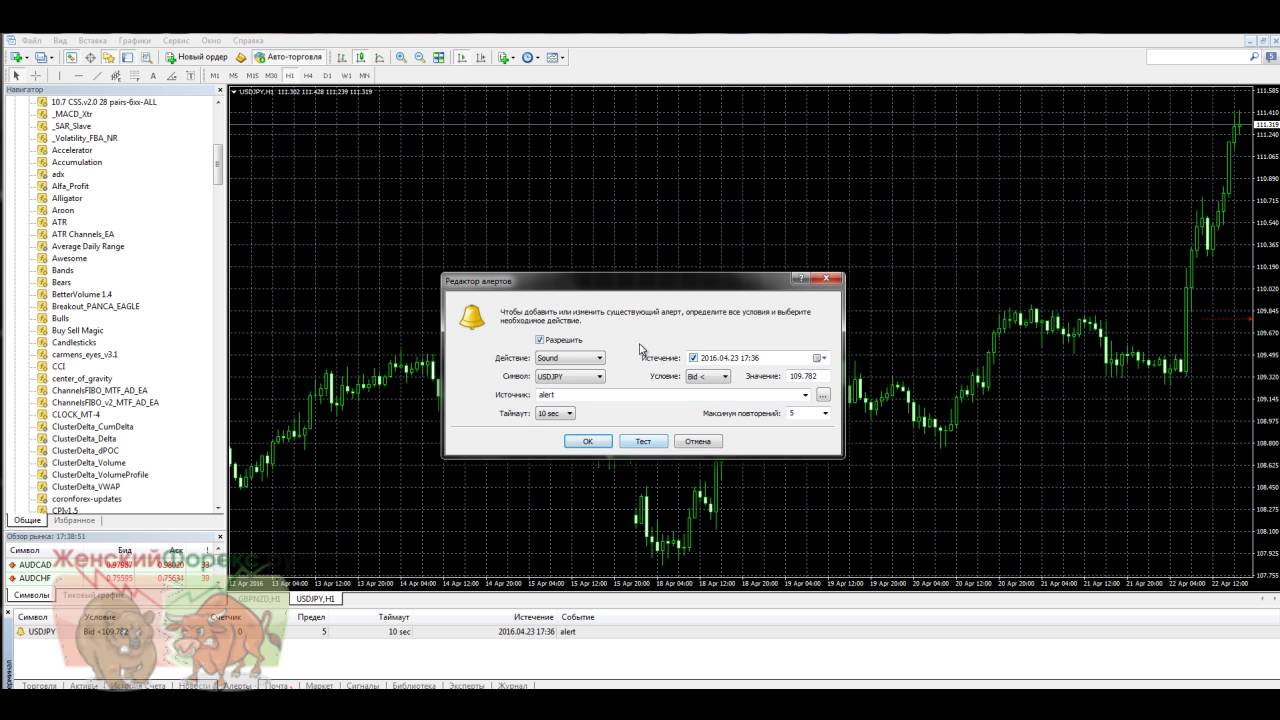Open the Сервис menu
This screenshot has height=720, width=1280.
click(176, 41)
